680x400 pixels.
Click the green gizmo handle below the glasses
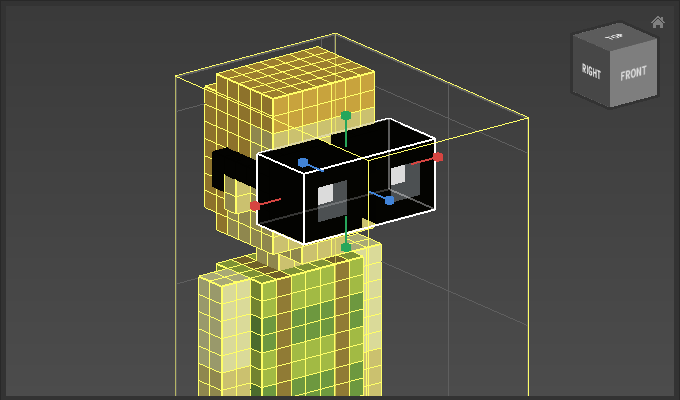click(x=346, y=247)
